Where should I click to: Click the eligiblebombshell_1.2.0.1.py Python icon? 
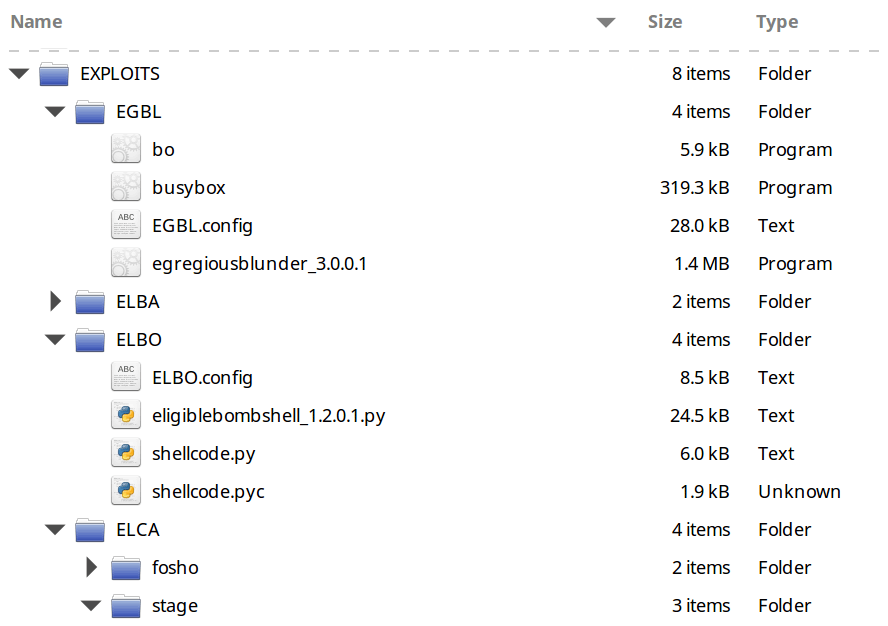[126, 416]
